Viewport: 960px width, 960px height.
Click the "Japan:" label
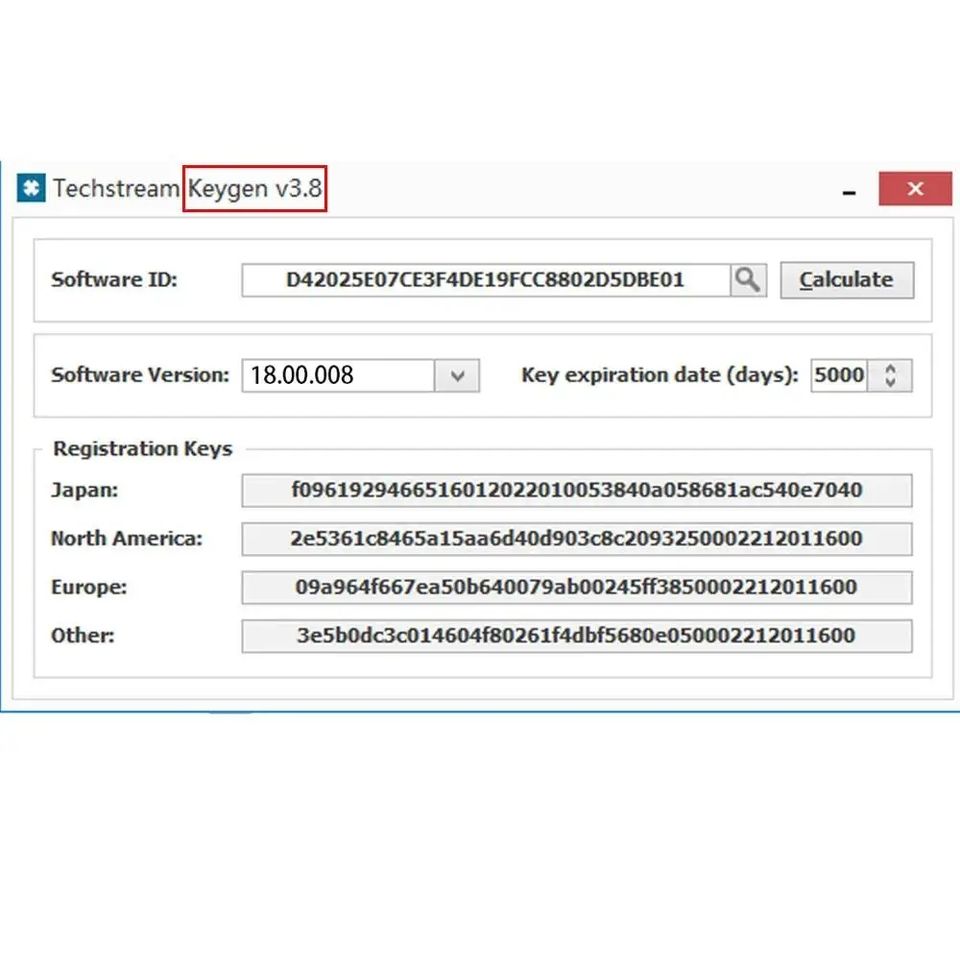click(84, 490)
